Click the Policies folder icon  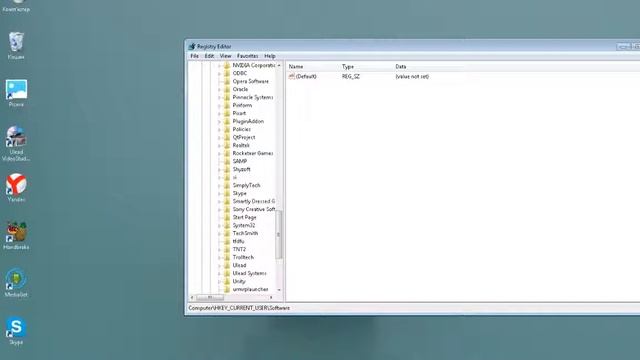[x=227, y=129]
